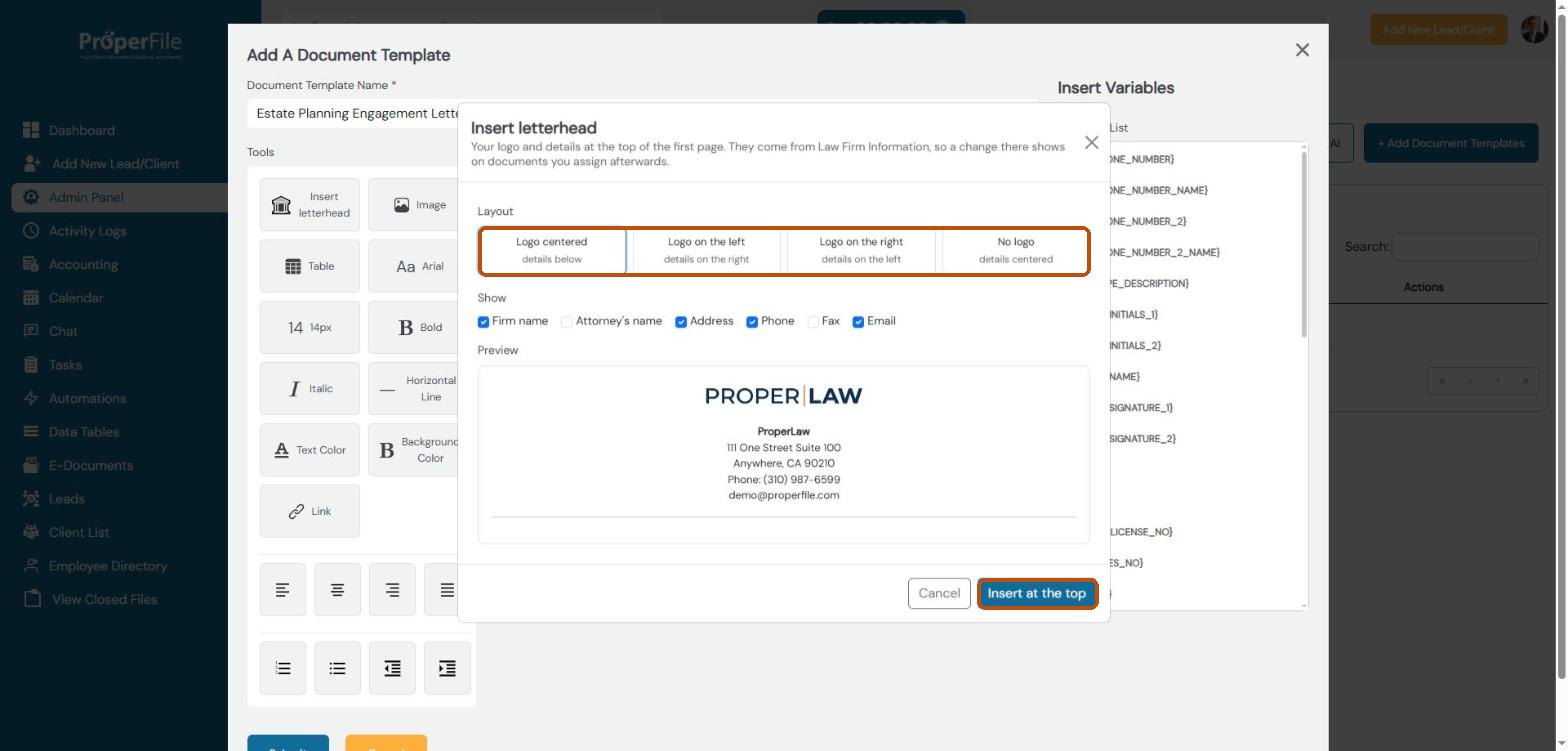Choose the Logo centered layout
This screenshot has height=751, width=1568.
(x=552, y=250)
